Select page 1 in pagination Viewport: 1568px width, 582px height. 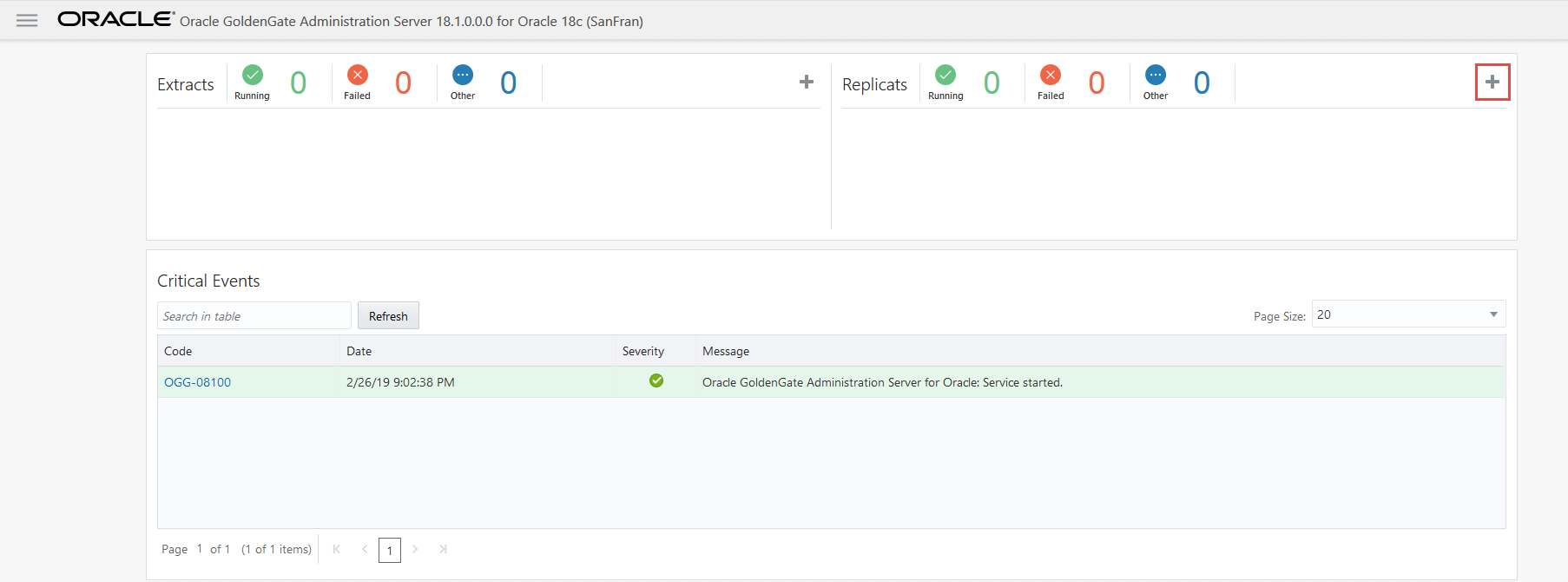click(x=390, y=550)
